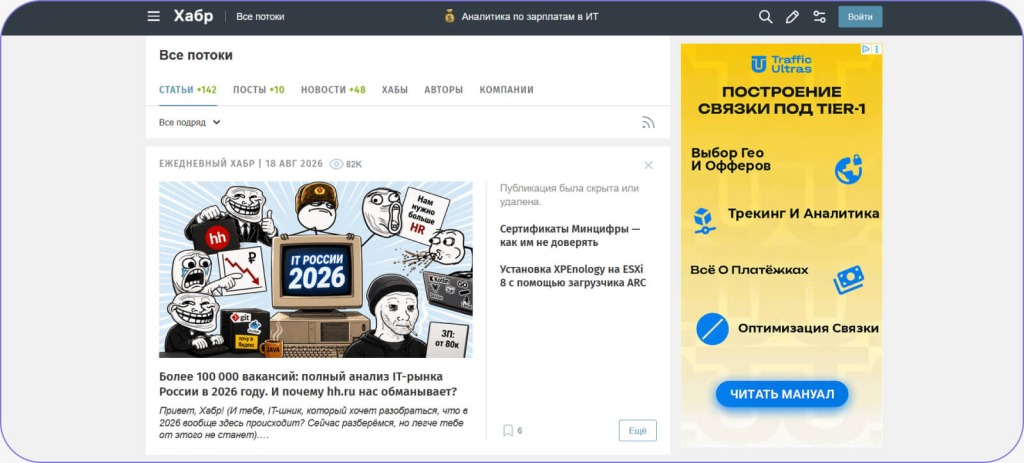1024x463 pixels.
Task: Expand the Все подряд filter dropdown
Action: click(x=190, y=122)
